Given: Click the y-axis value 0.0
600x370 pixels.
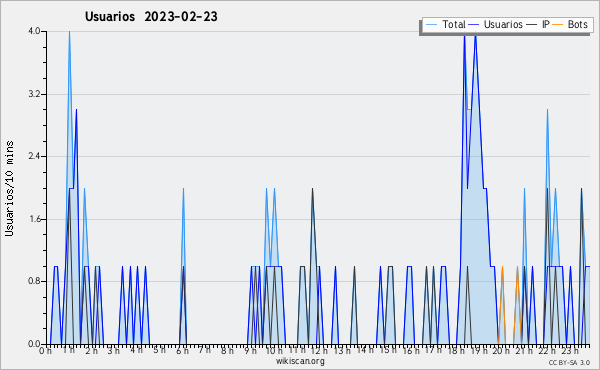Looking at the screenshot, I should click(x=34, y=344).
